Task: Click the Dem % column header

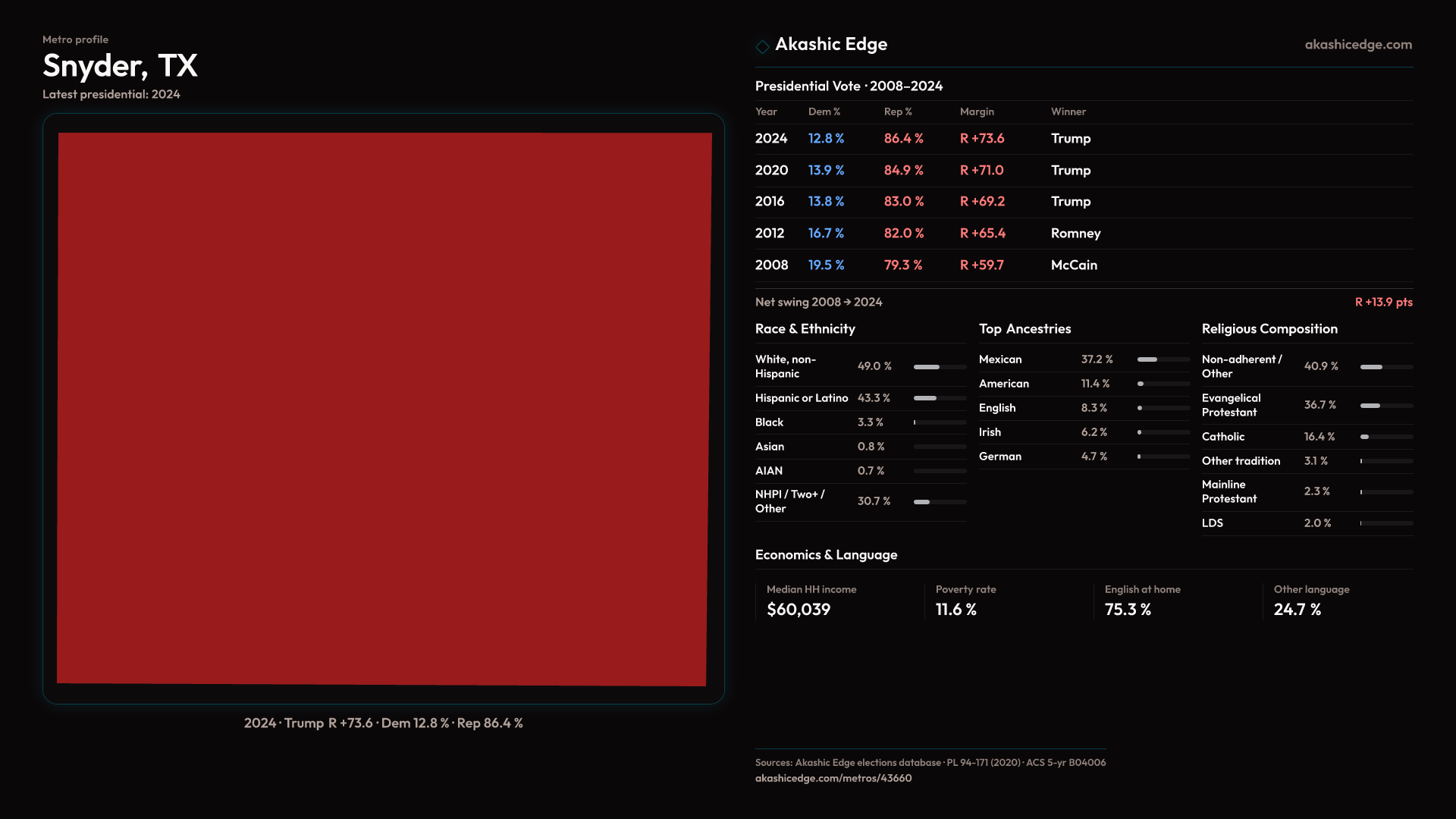Action: click(x=824, y=111)
